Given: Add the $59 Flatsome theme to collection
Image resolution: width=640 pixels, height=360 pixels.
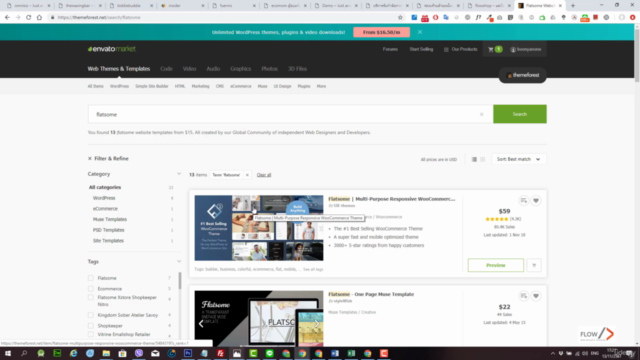Looking at the screenshot, I should coord(524,200).
